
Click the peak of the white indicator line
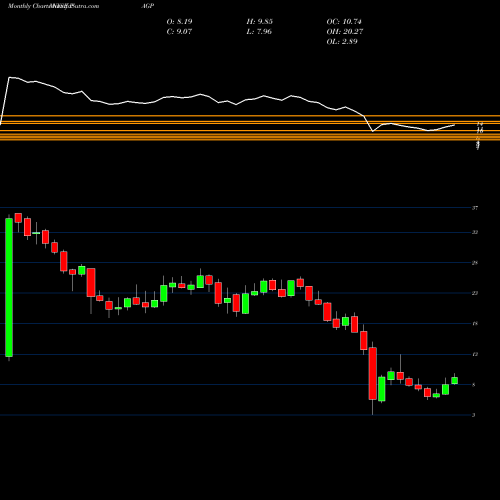pyautogui.click(x=9, y=77)
